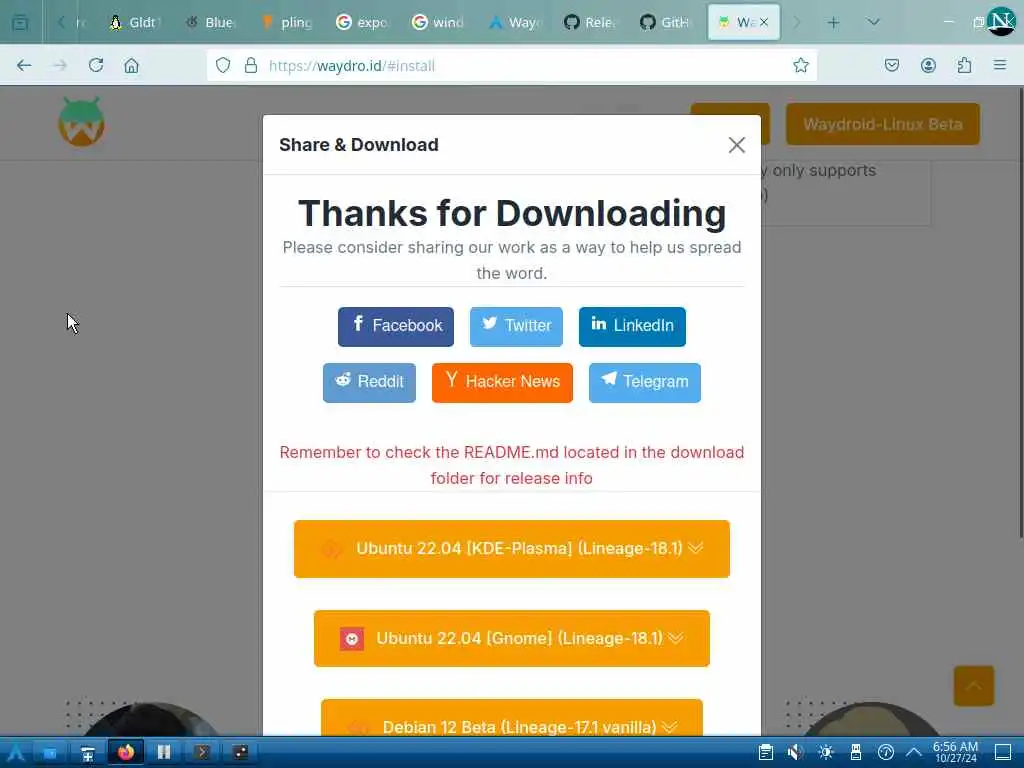Open file manager from taskbar

coord(50,753)
